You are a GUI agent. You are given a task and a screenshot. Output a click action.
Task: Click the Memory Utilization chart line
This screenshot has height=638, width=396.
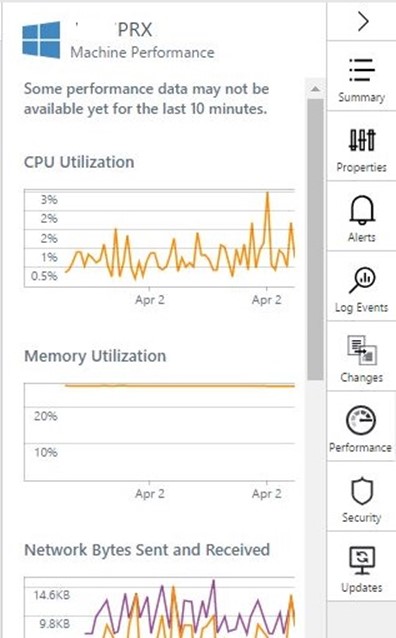click(180, 385)
